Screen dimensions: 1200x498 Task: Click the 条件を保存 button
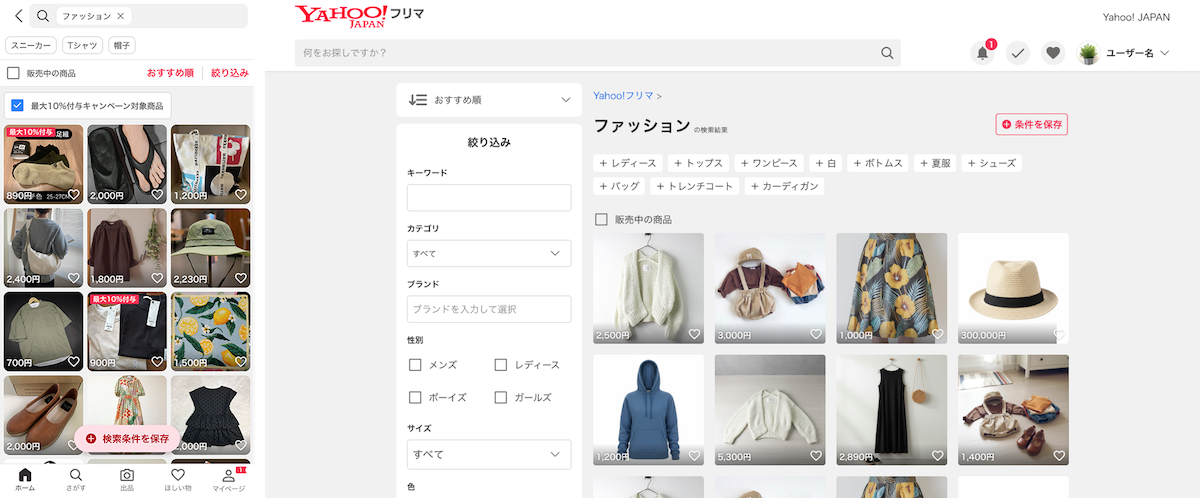coord(1032,124)
